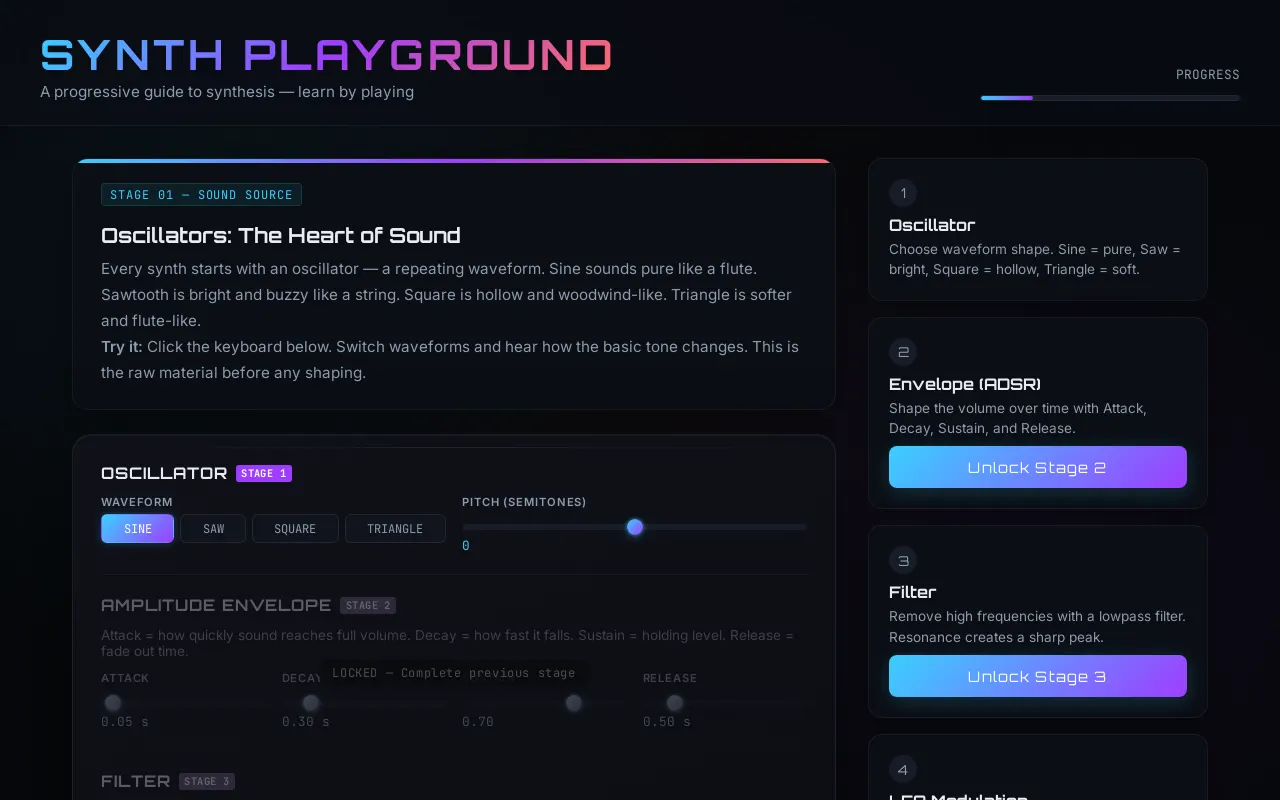Select the SINE waveform button

click(x=138, y=528)
